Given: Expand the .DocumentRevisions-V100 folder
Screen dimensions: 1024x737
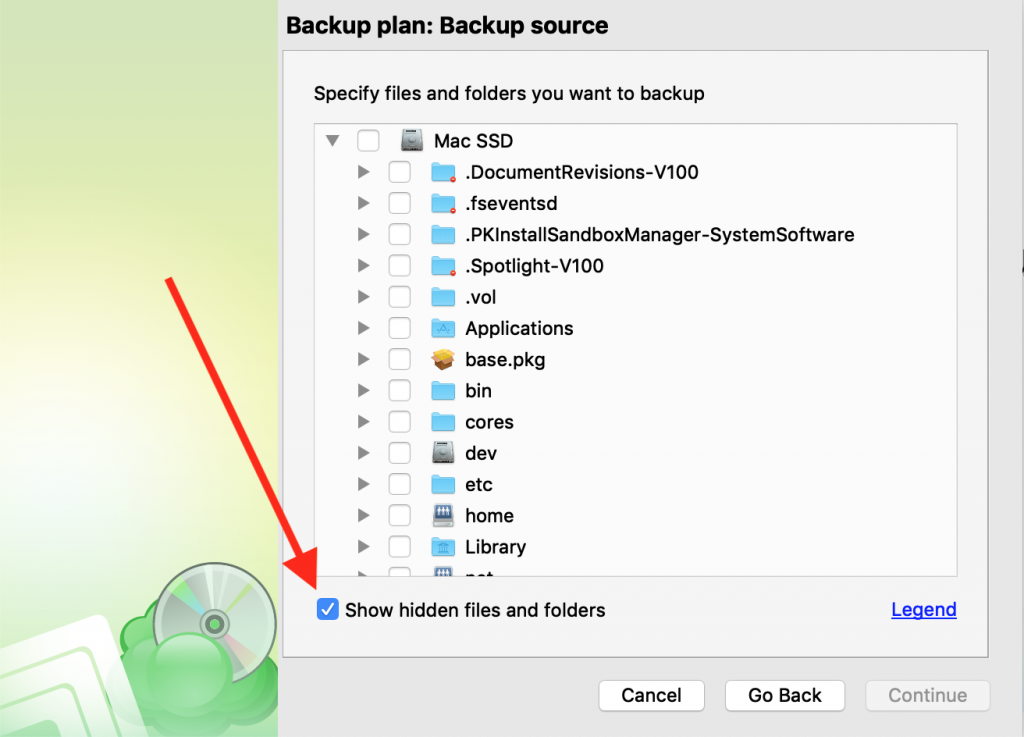Looking at the screenshot, I should coord(364,172).
